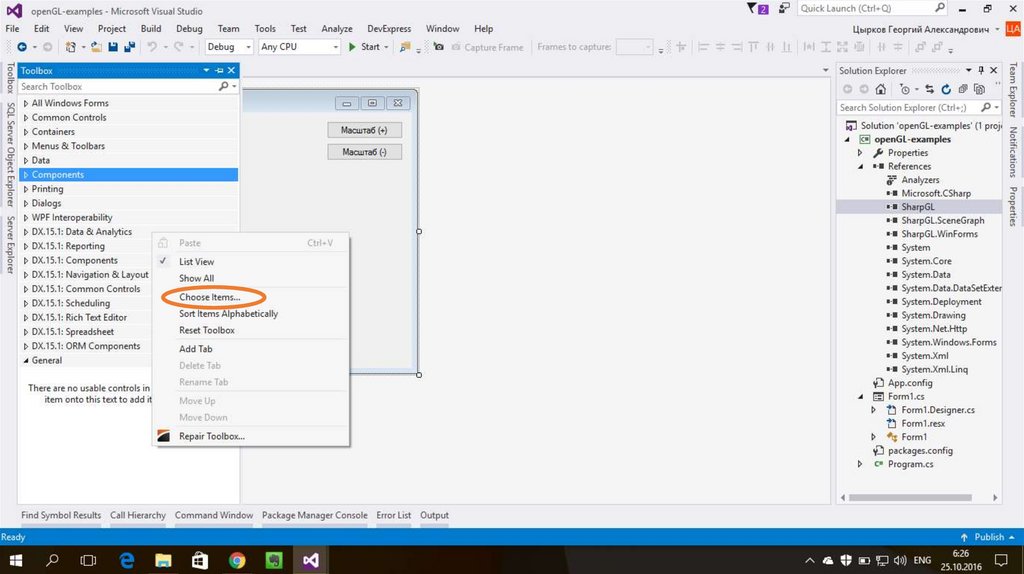Screen dimensions: 1024x574
Task: Select the SharpGL.WinForms reference
Action: 939,234
